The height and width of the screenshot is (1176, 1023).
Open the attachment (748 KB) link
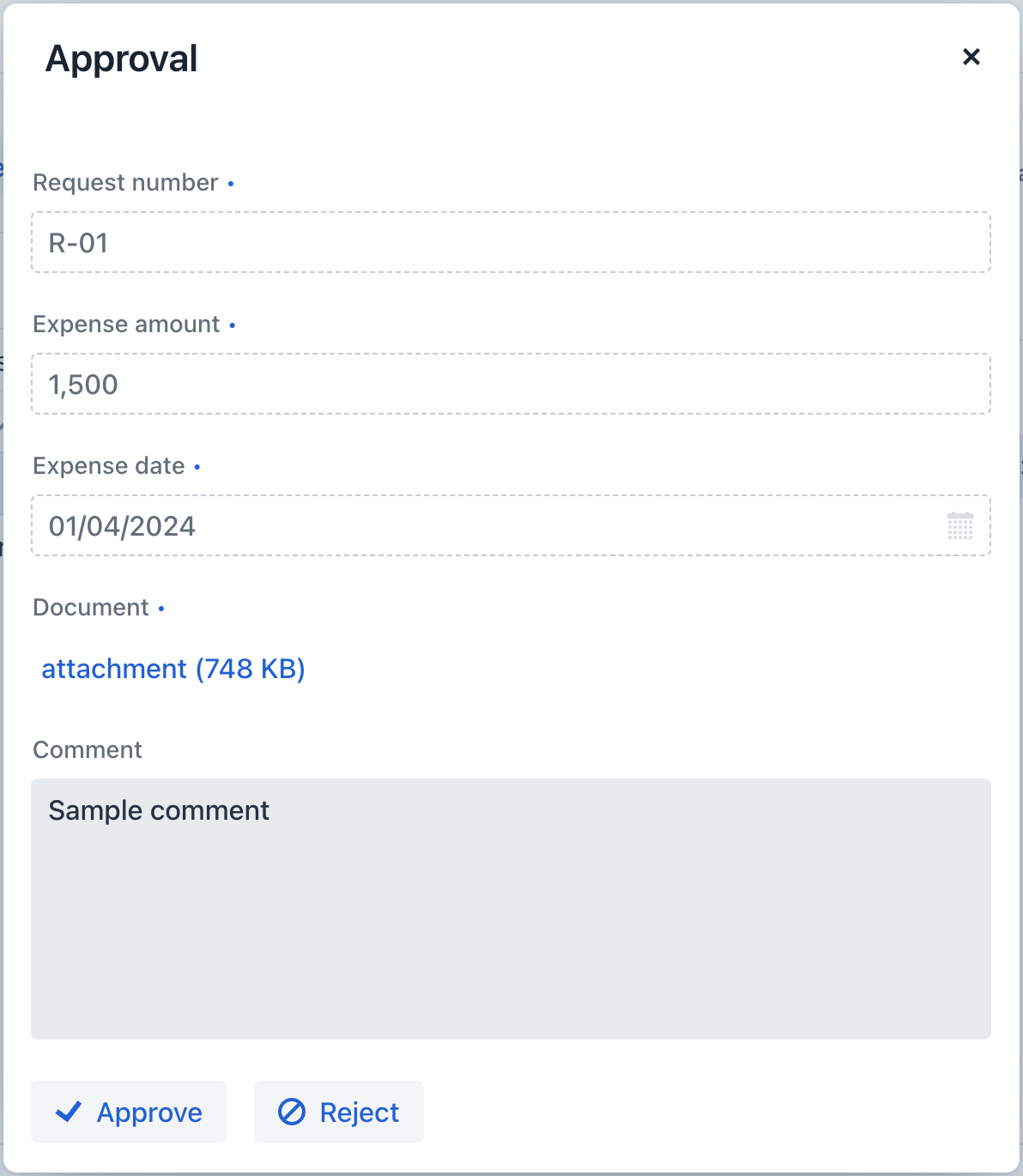pyautogui.click(x=173, y=669)
